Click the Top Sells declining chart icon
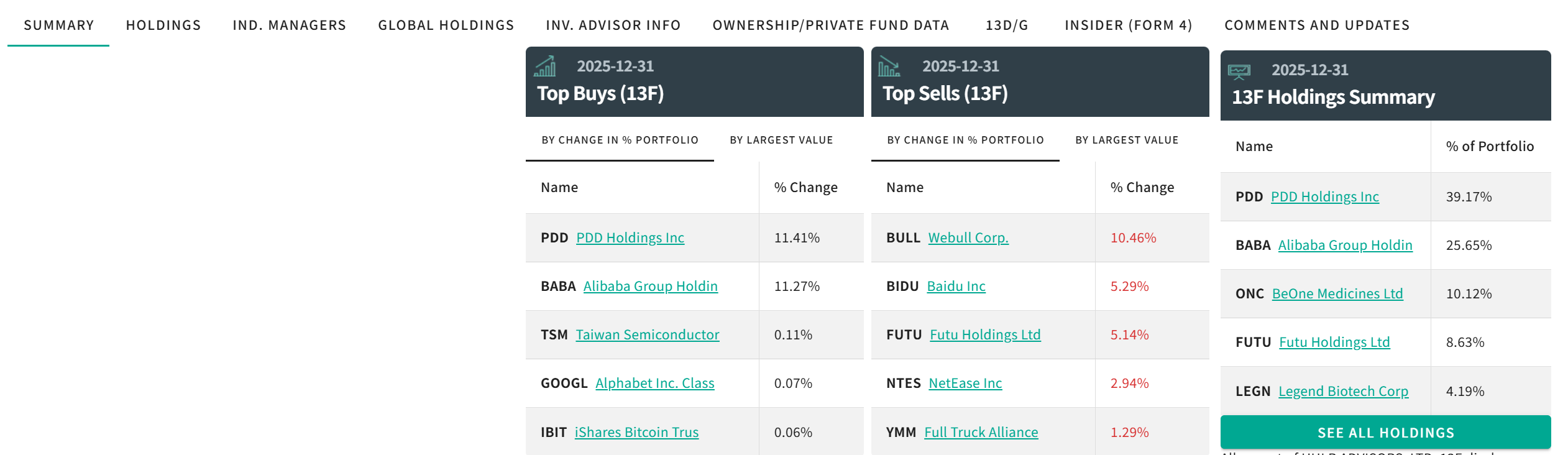Viewport: 1568px width, 455px height. pyautogui.click(x=889, y=66)
